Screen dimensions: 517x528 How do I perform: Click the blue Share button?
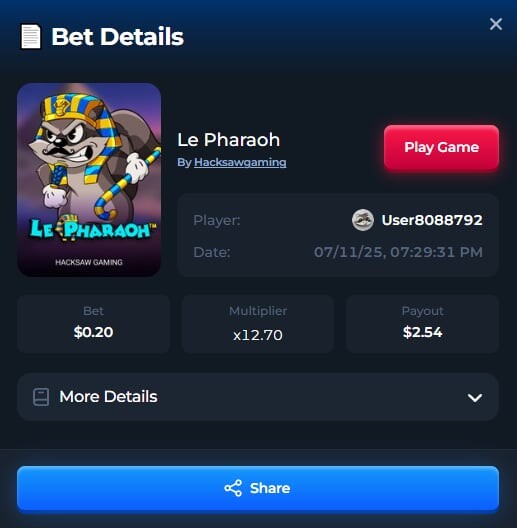click(x=258, y=488)
